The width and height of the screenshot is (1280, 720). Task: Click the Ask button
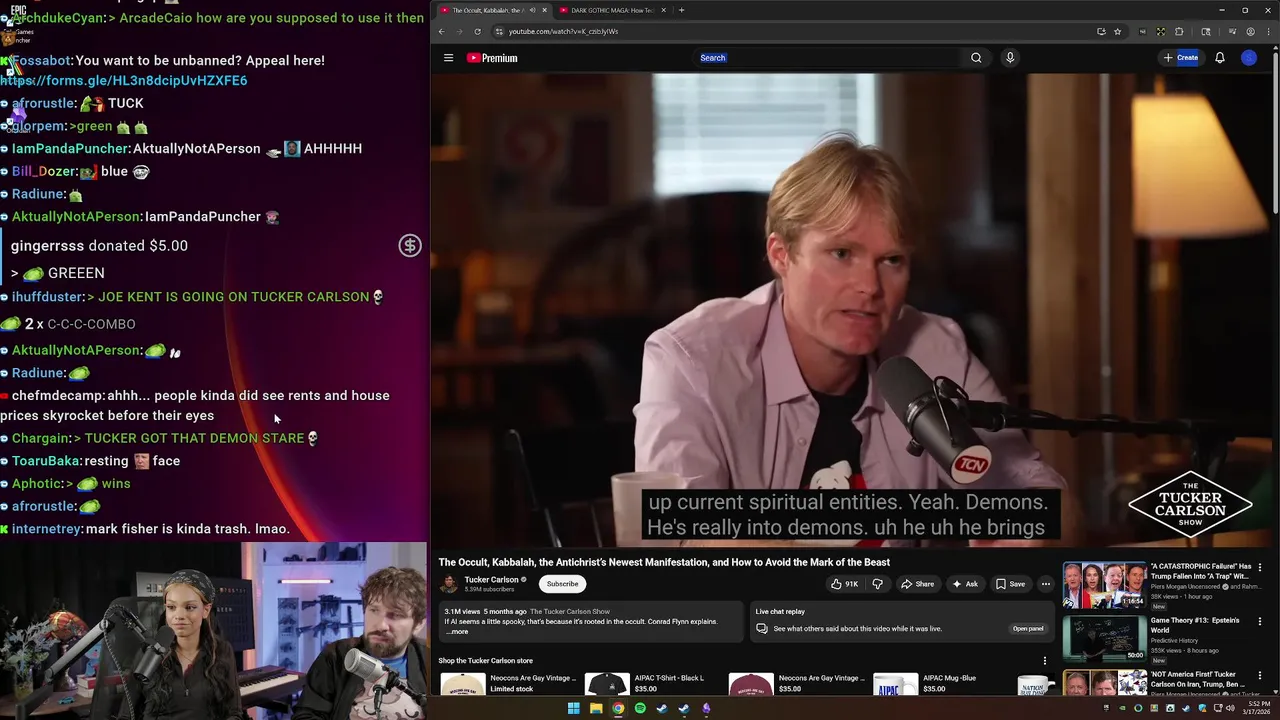click(x=965, y=584)
